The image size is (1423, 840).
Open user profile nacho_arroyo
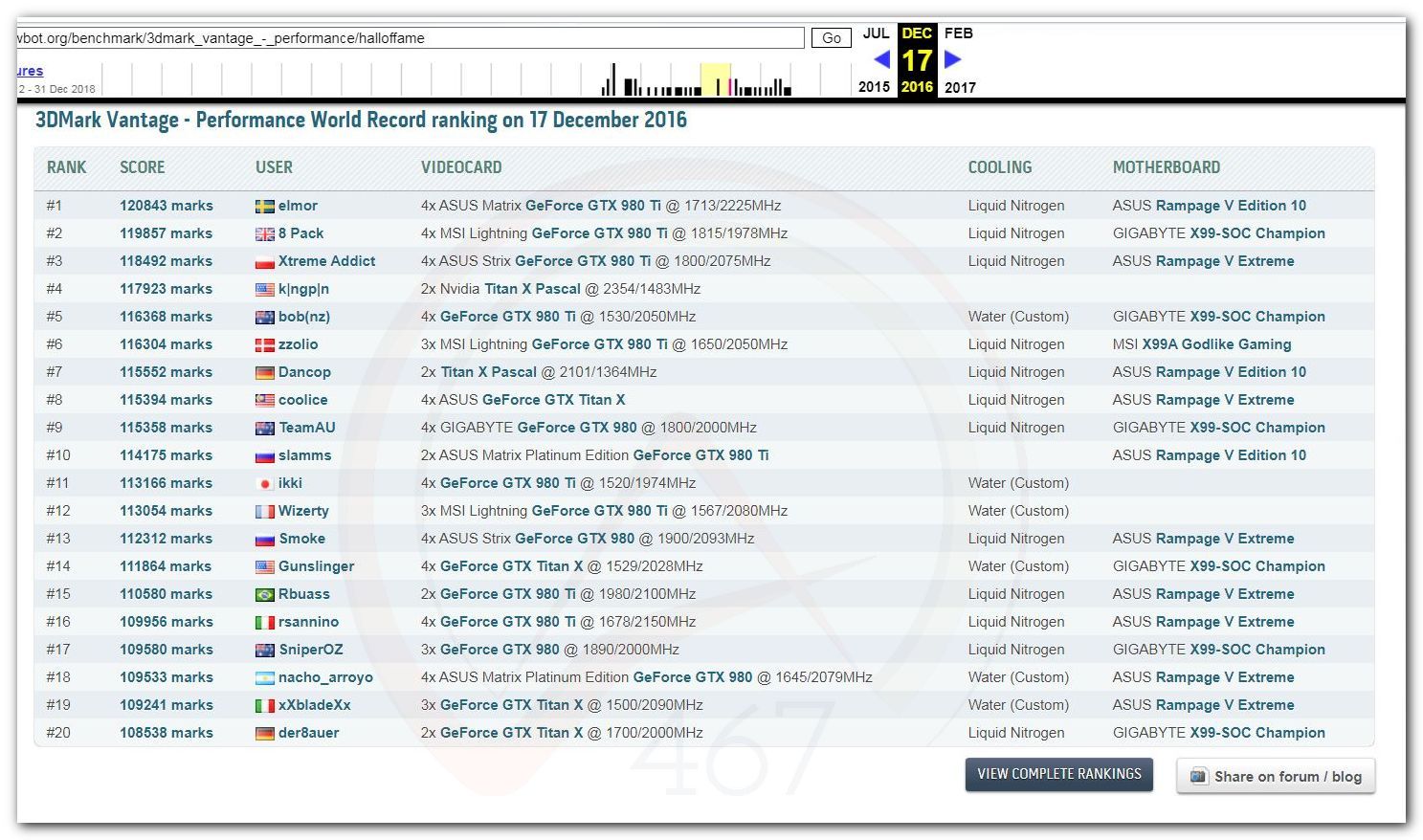[325, 677]
